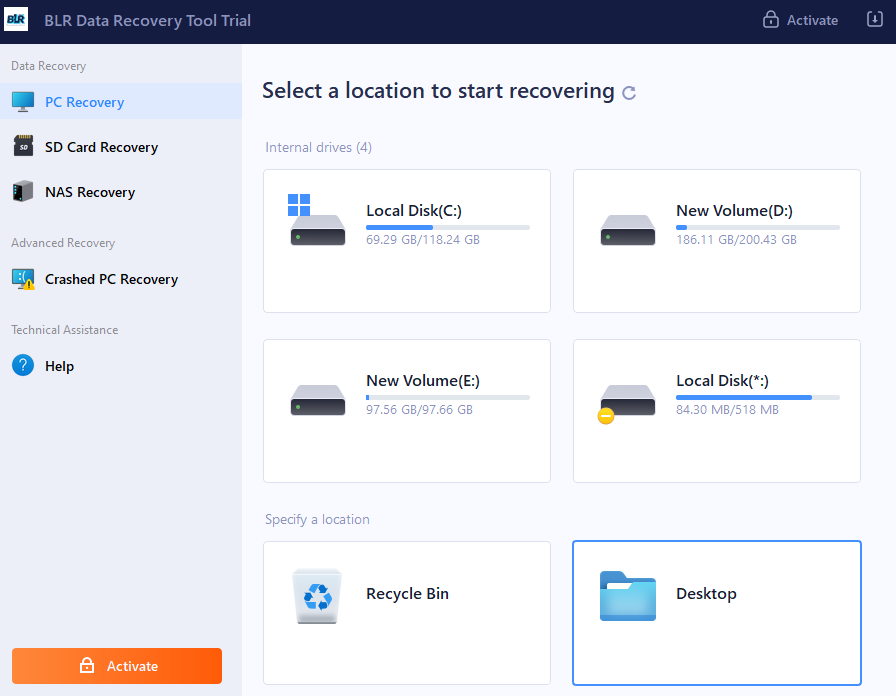Click the Local Disk(*:) usage bar

coord(758,397)
